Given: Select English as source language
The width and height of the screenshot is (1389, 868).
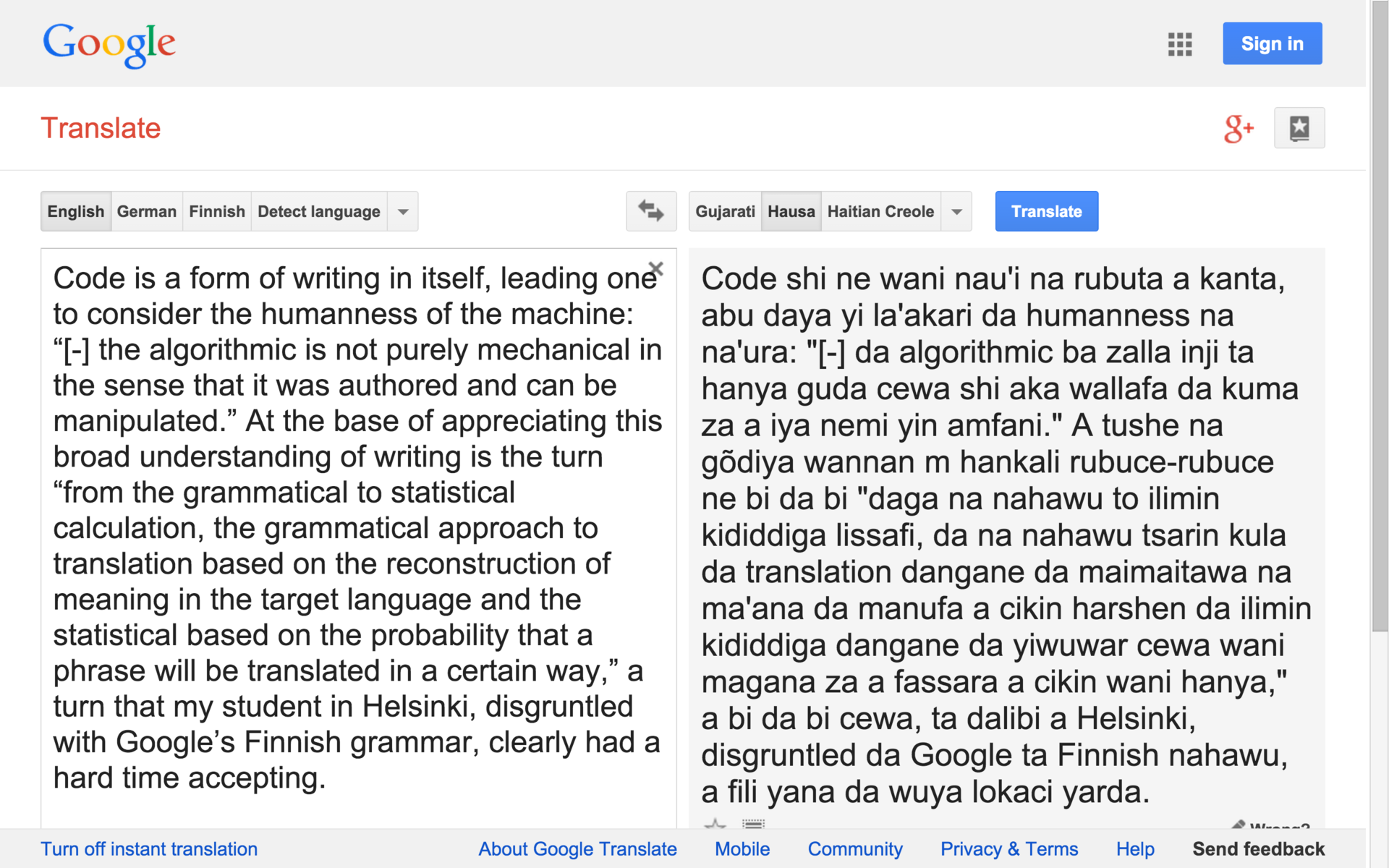Looking at the screenshot, I should coord(76,211).
